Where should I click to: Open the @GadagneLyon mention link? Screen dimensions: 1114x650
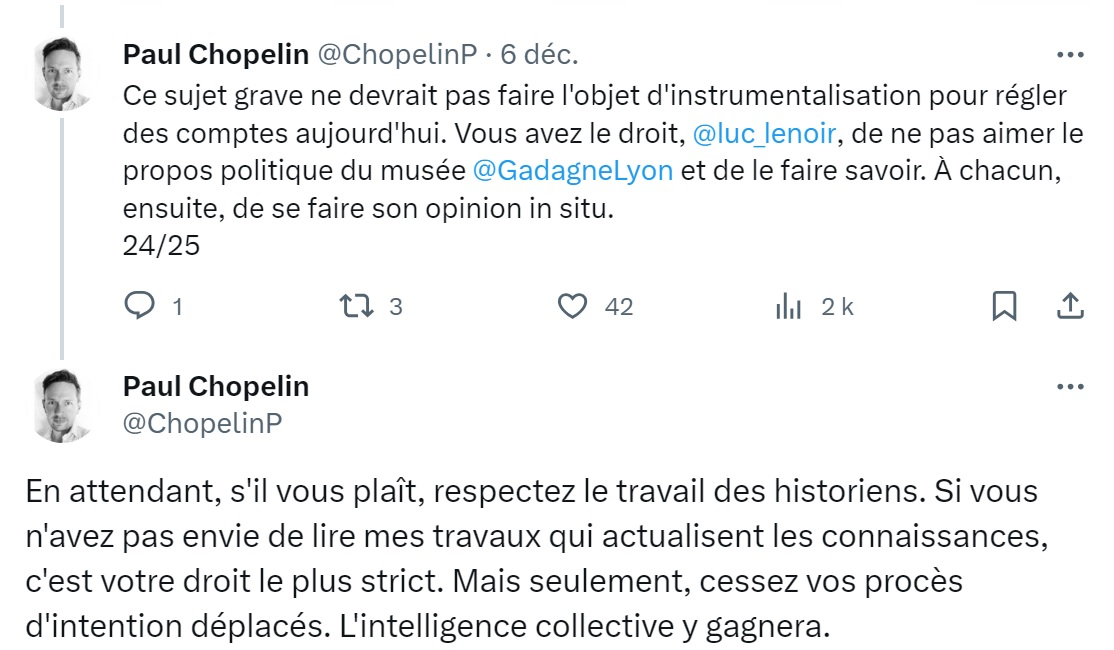pos(573,170)
